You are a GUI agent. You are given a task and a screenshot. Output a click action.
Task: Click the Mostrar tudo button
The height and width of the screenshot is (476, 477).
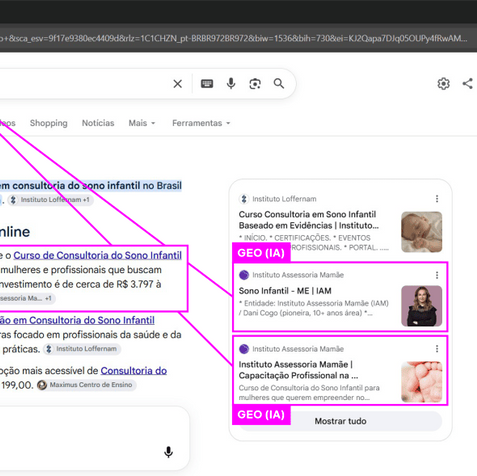[341, 421]
